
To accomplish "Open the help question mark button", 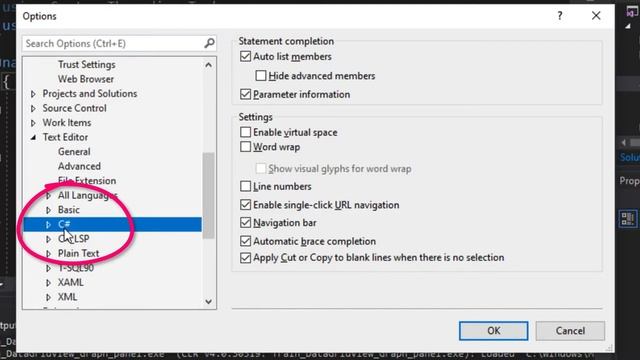I will coord(560,16).
